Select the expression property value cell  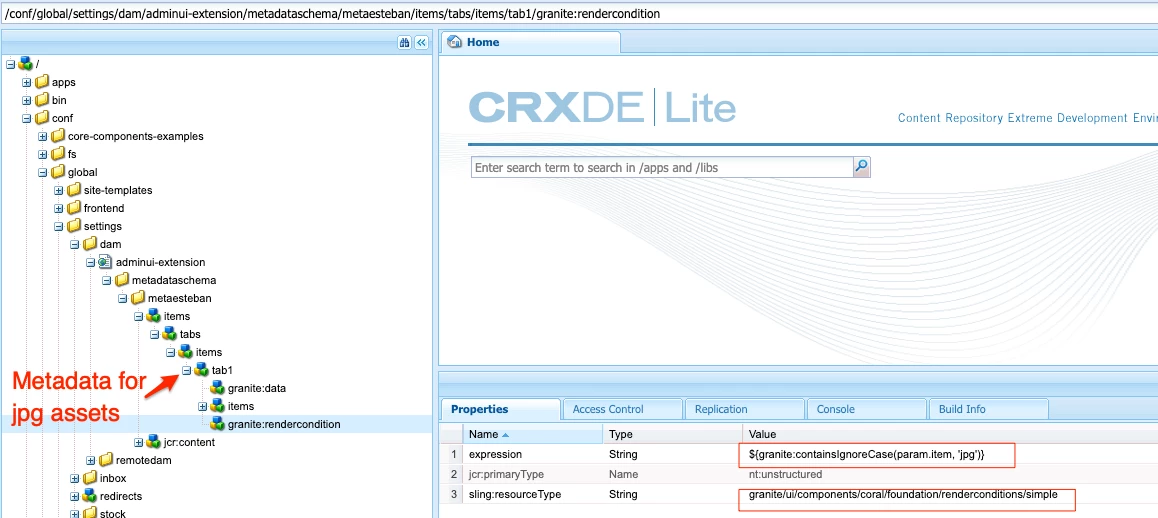tap(950, 454)
